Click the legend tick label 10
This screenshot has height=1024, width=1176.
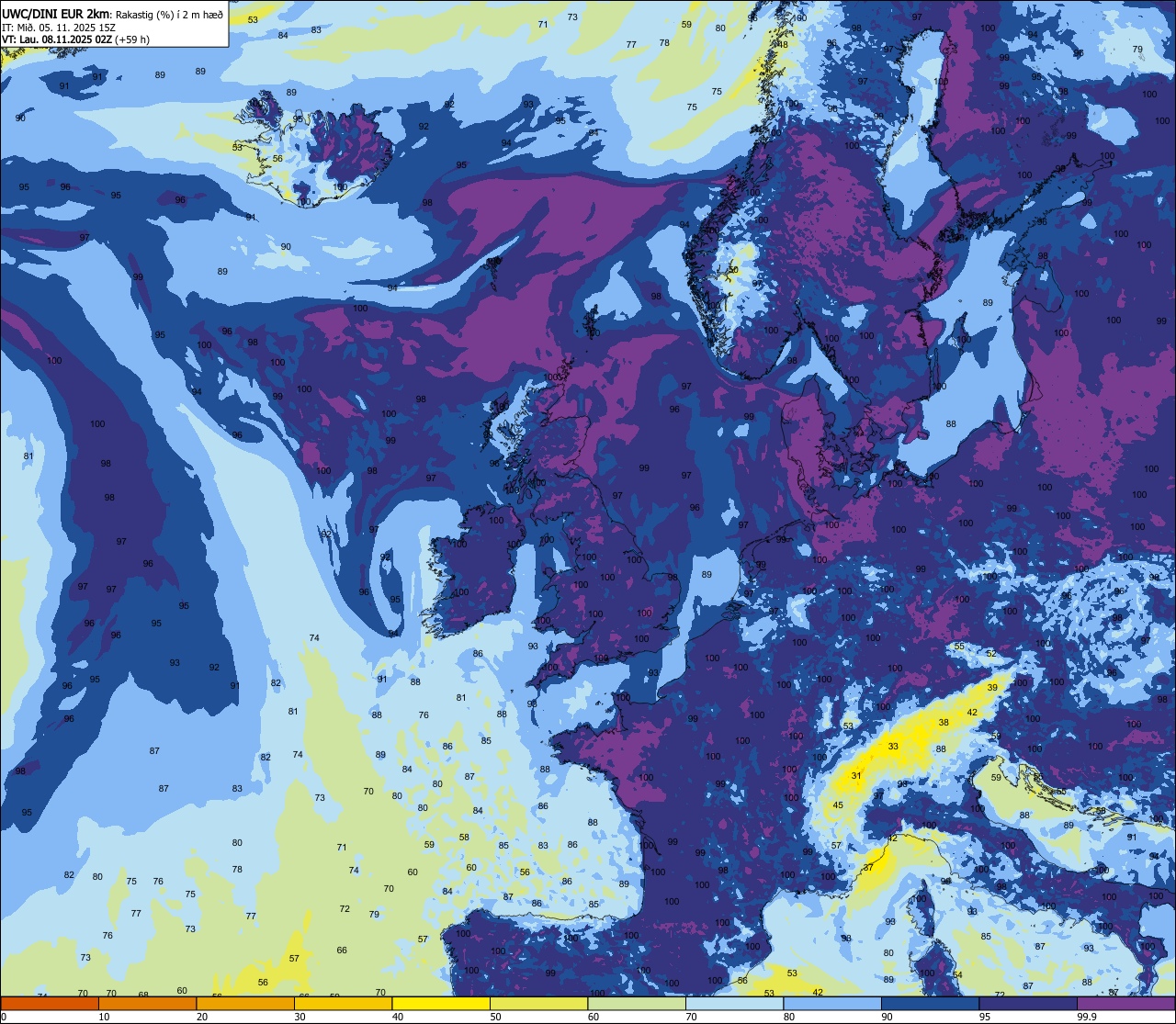tap(104, 1017)
